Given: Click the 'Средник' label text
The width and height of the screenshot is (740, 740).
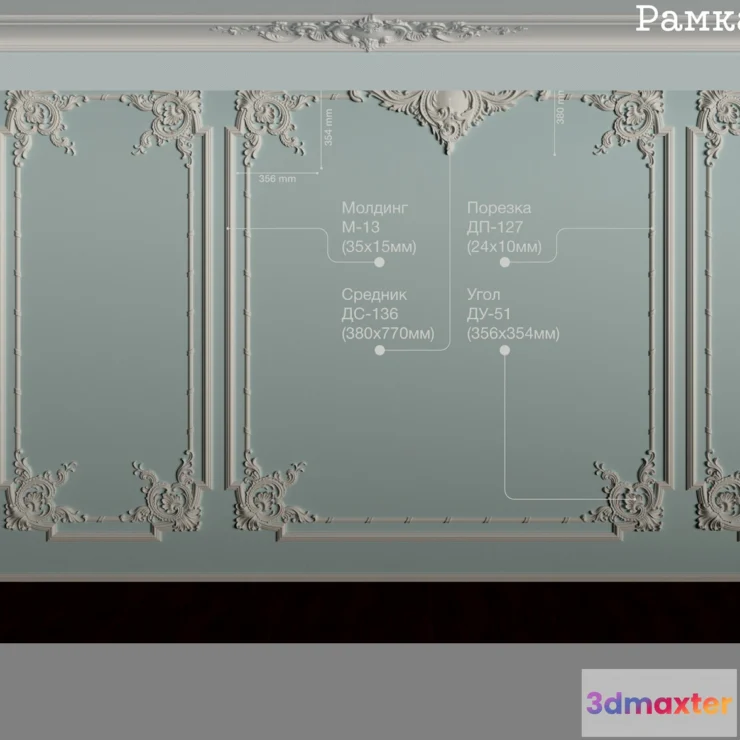Looking at the screenshot, I should pyautogui.click(x=374, y=294).
